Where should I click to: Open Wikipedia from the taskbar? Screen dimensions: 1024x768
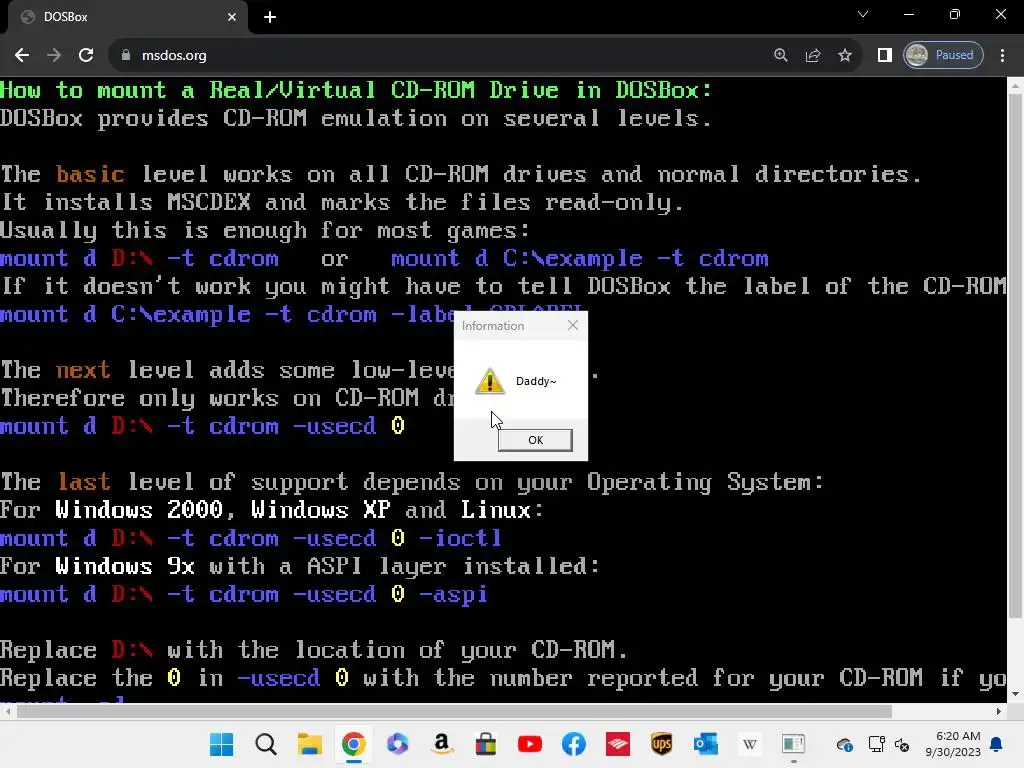coord(750,744)
